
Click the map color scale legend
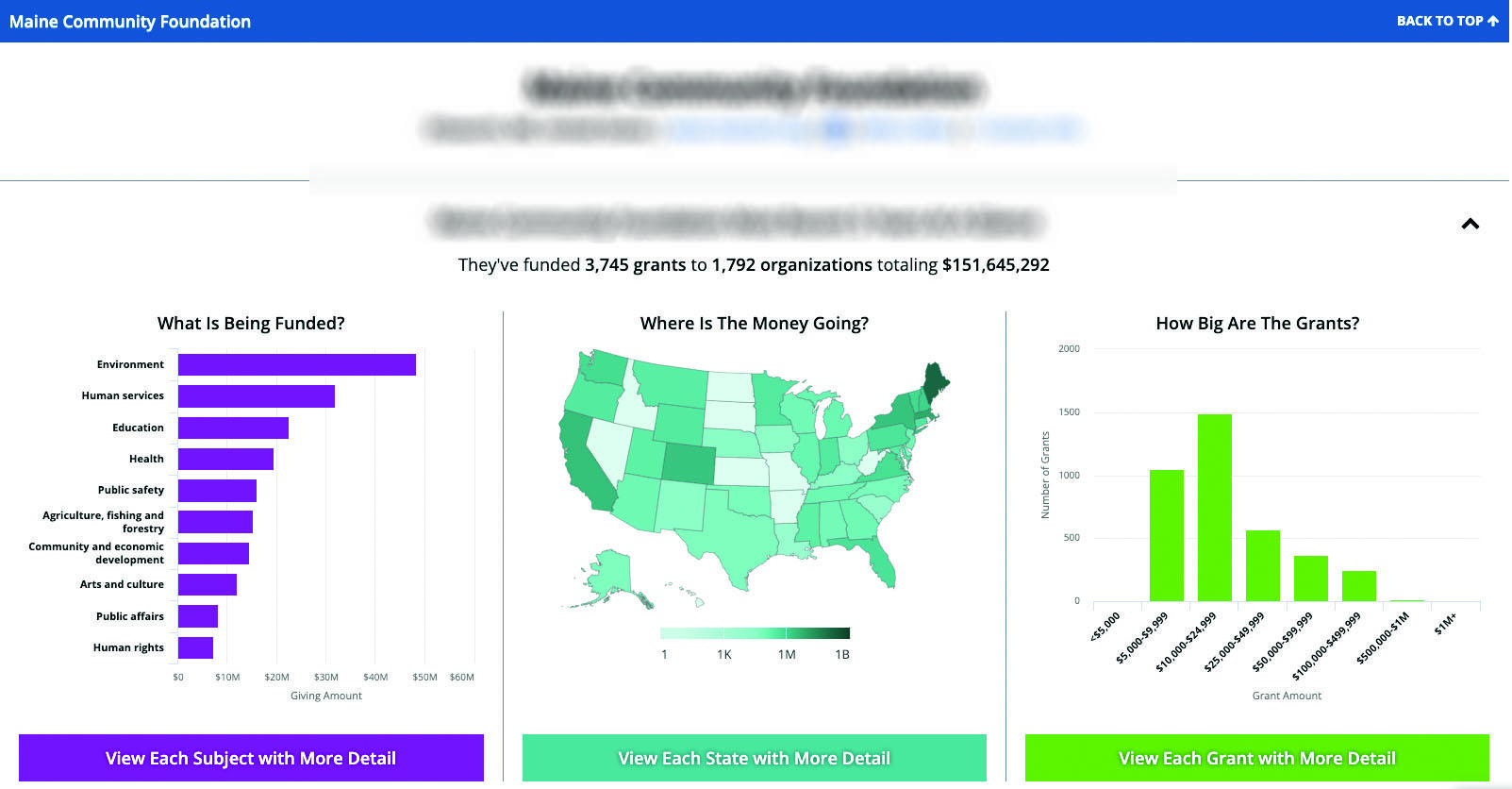(x=755, y=633)
